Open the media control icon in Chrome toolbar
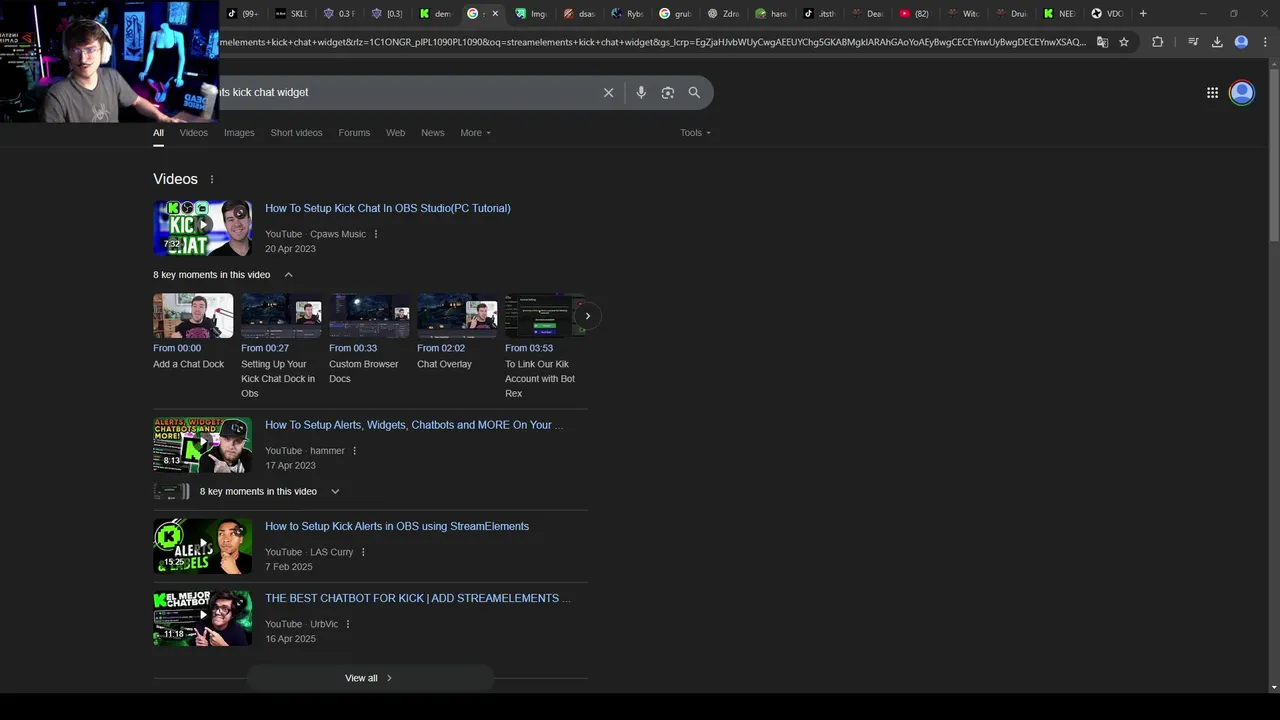Viewport: 1280px width, 720px height. coord(1193,42)
